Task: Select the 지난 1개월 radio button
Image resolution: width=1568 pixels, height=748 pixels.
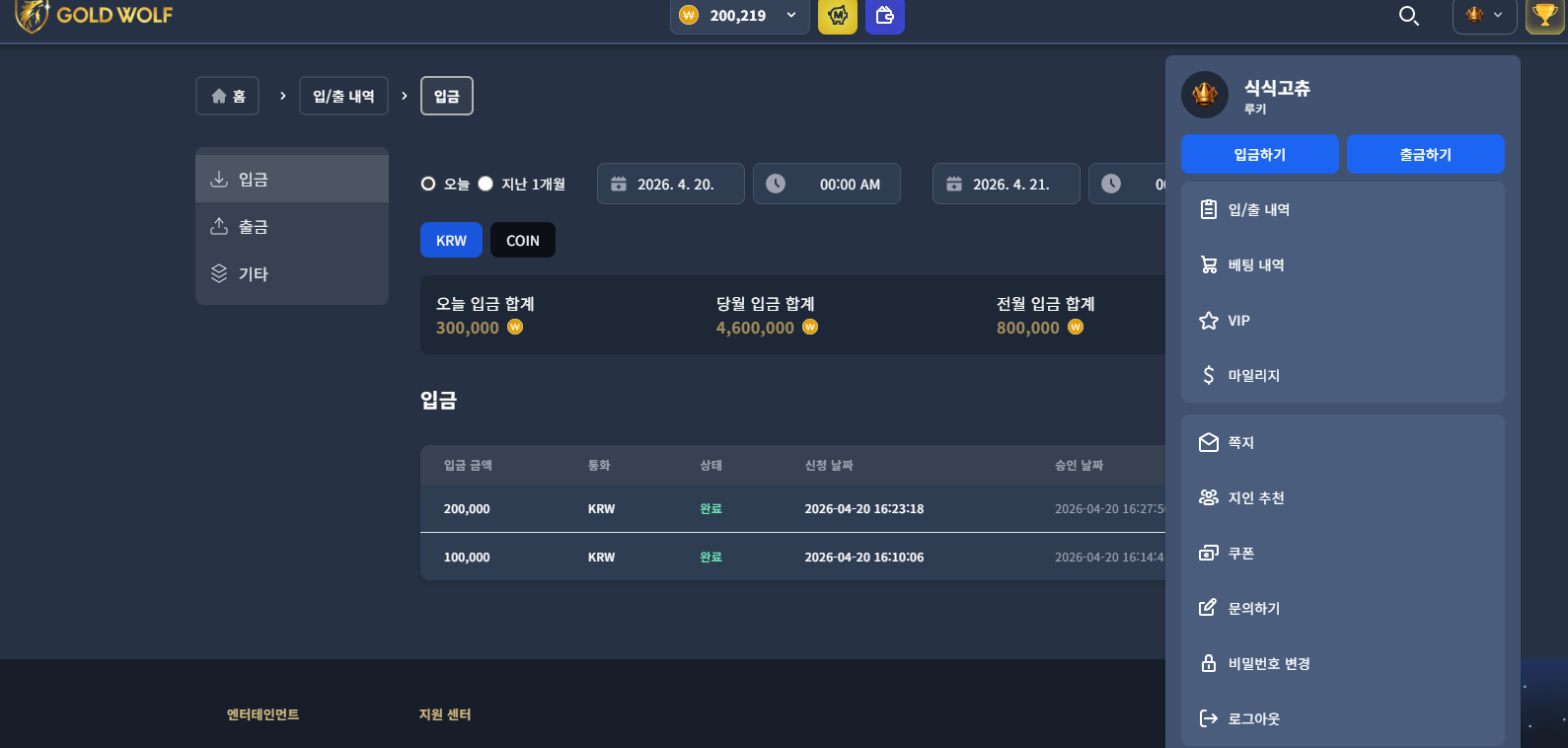Action: tap(485, 184)
